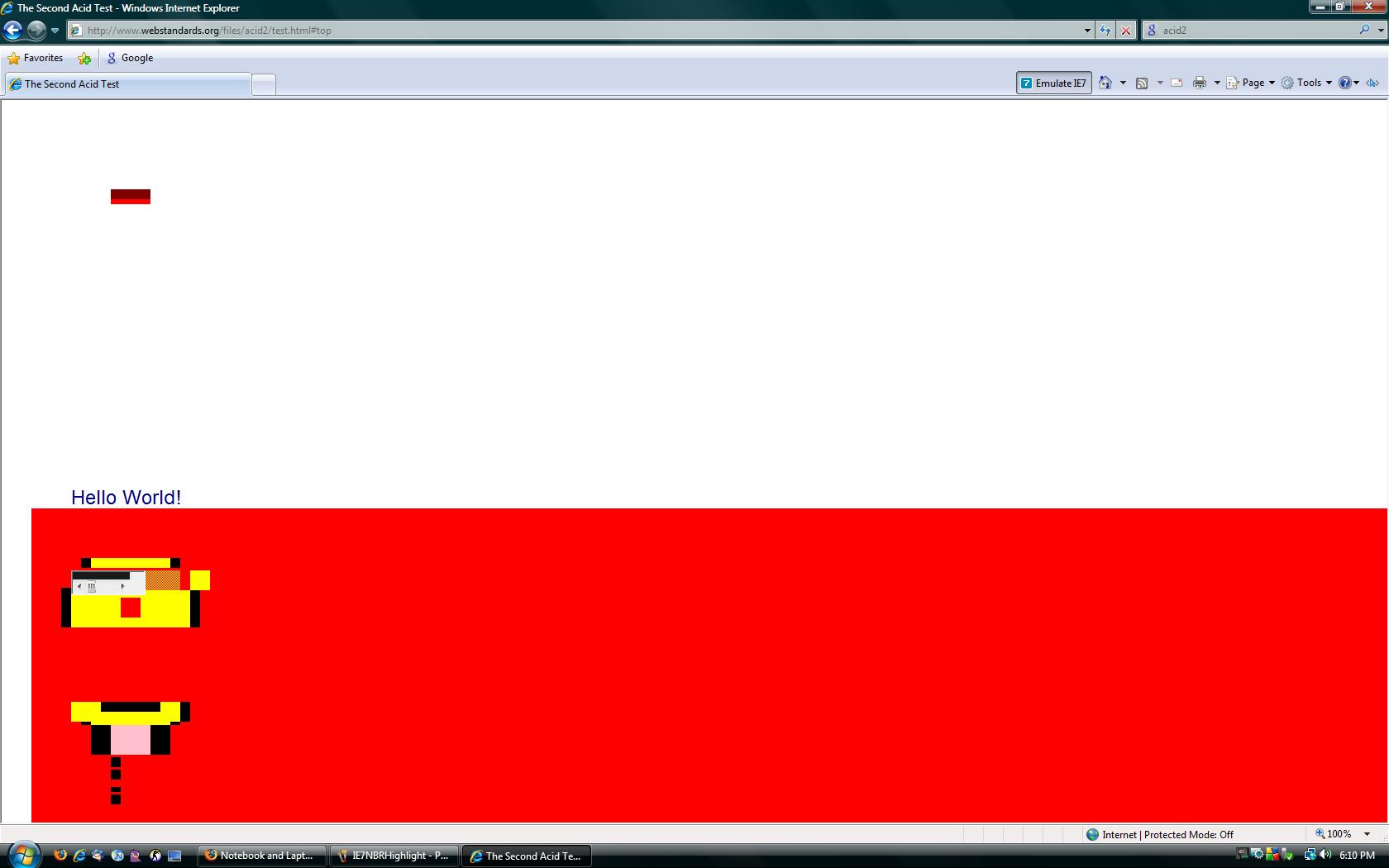Click the Hello World! text
The width and height of the screenshot is (1389, 868).
click(126, 498)
